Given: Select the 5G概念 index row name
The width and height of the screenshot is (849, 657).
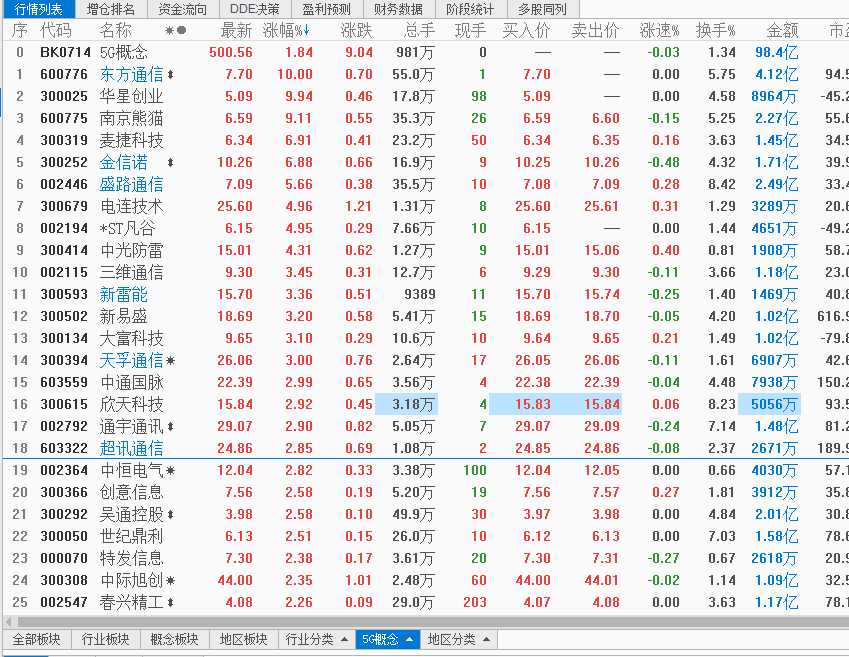Looking at the screenshot, I should [123, 53].
